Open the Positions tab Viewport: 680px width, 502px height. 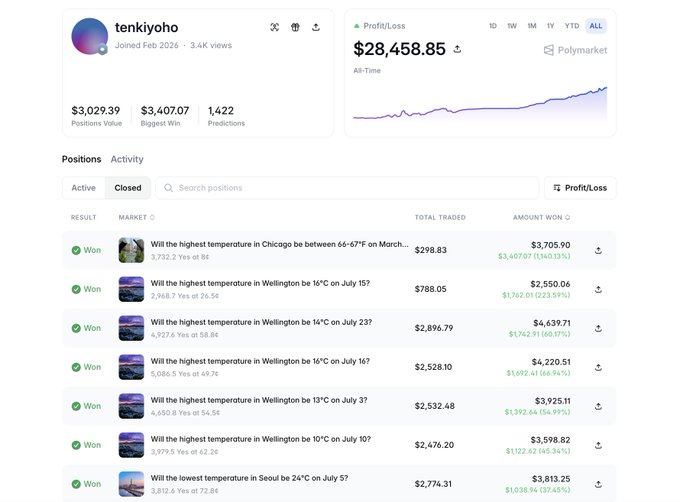[x=82, y=159]
